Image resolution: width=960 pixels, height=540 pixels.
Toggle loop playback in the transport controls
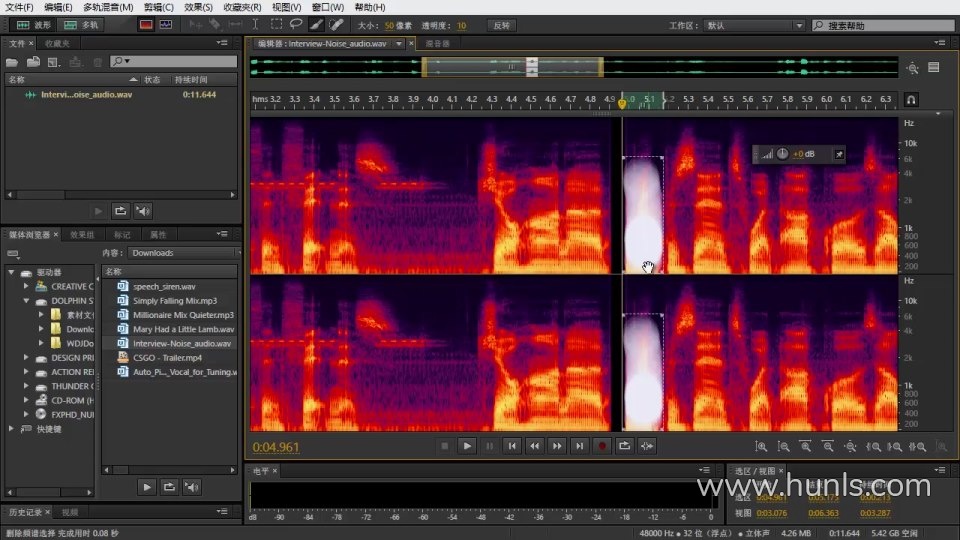tap(625, 446)
